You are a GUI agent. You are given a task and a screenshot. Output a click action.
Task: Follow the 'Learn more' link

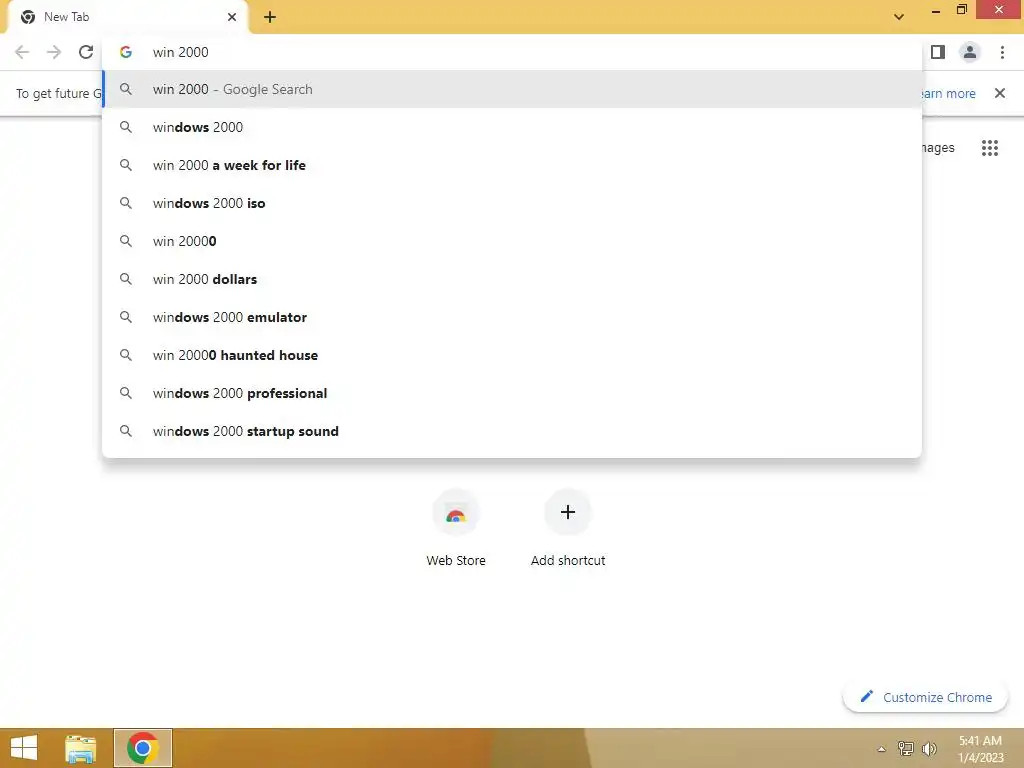pos(948,93)
